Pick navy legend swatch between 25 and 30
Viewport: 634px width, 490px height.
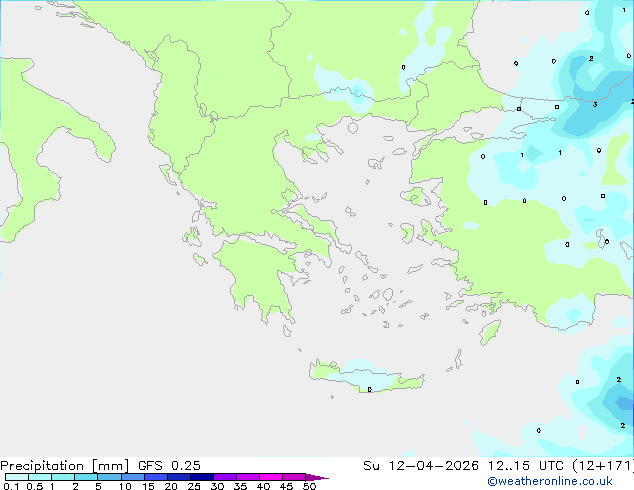click(x=201, y=477)
